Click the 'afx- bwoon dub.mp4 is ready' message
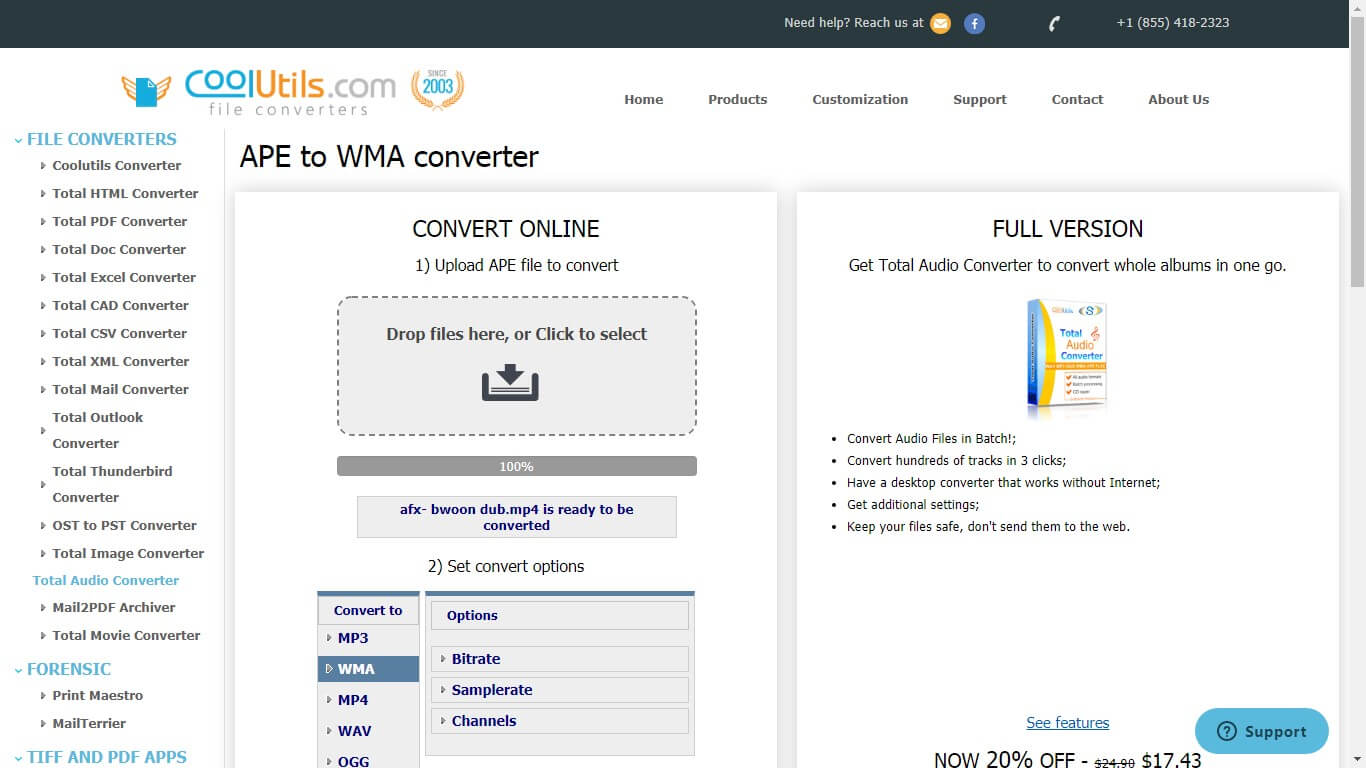 [517, 517]
